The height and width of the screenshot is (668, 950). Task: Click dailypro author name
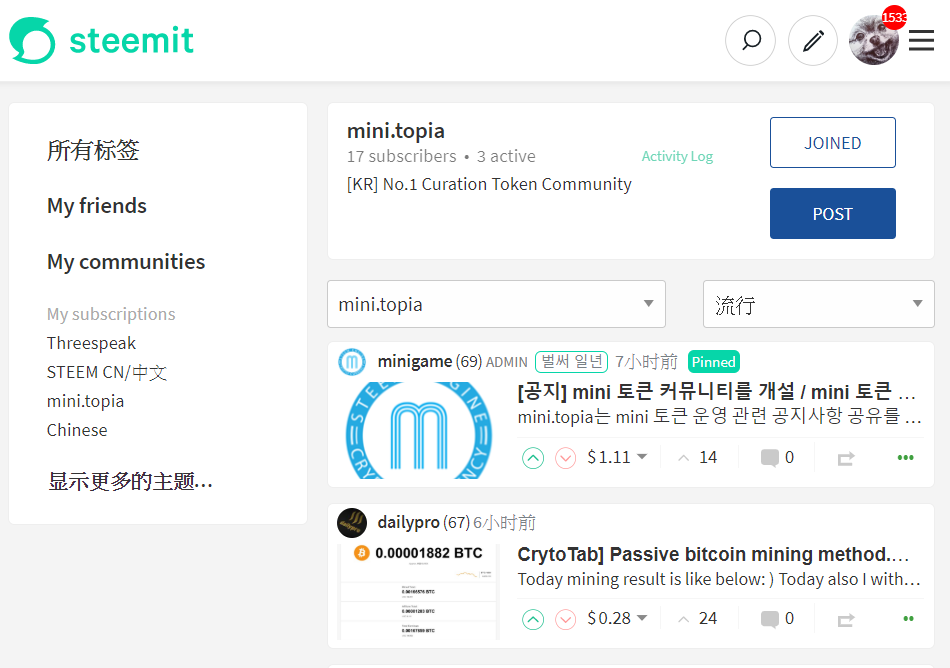pos(408,522)
